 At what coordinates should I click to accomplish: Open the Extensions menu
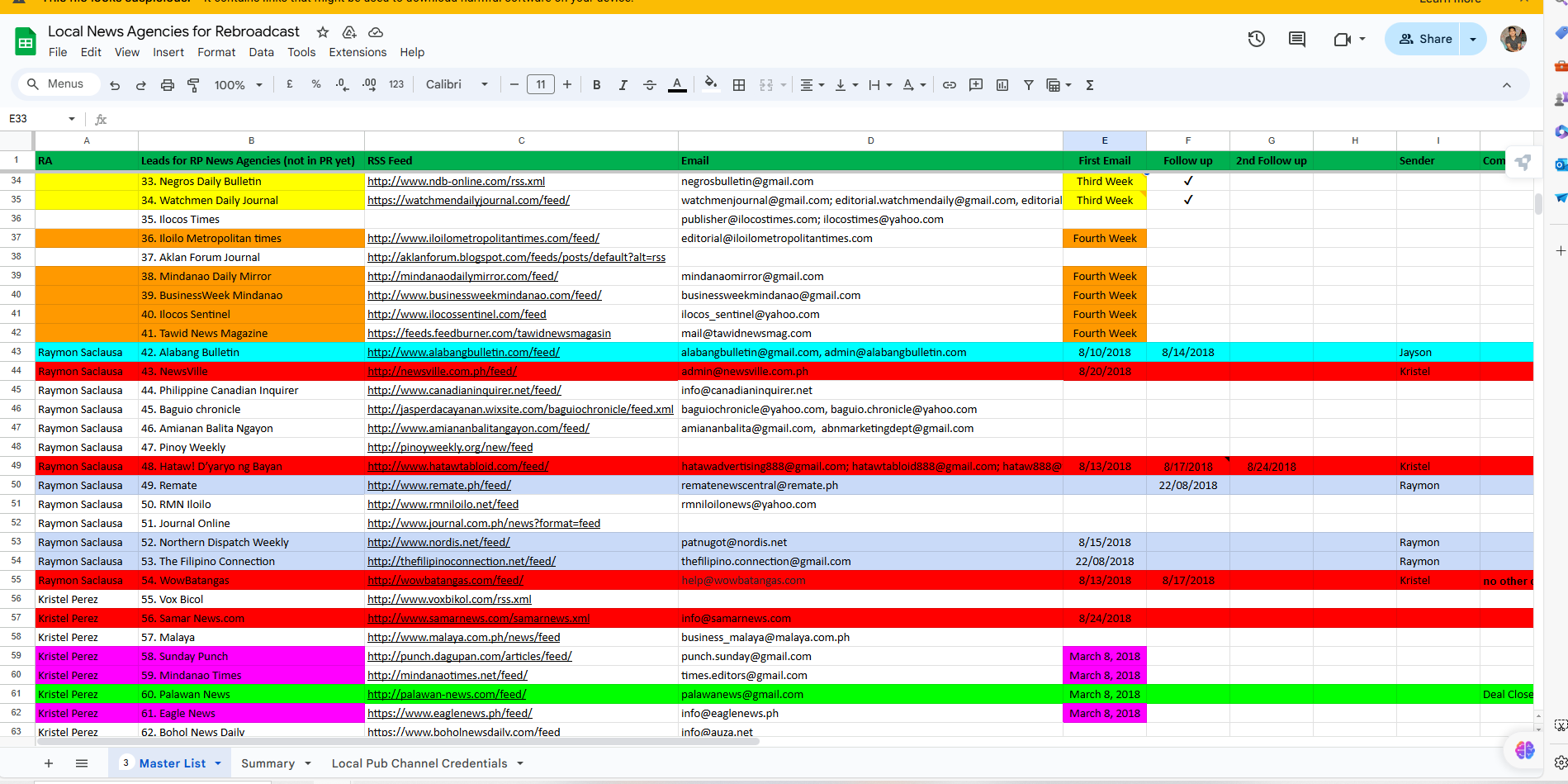(358, 52)
